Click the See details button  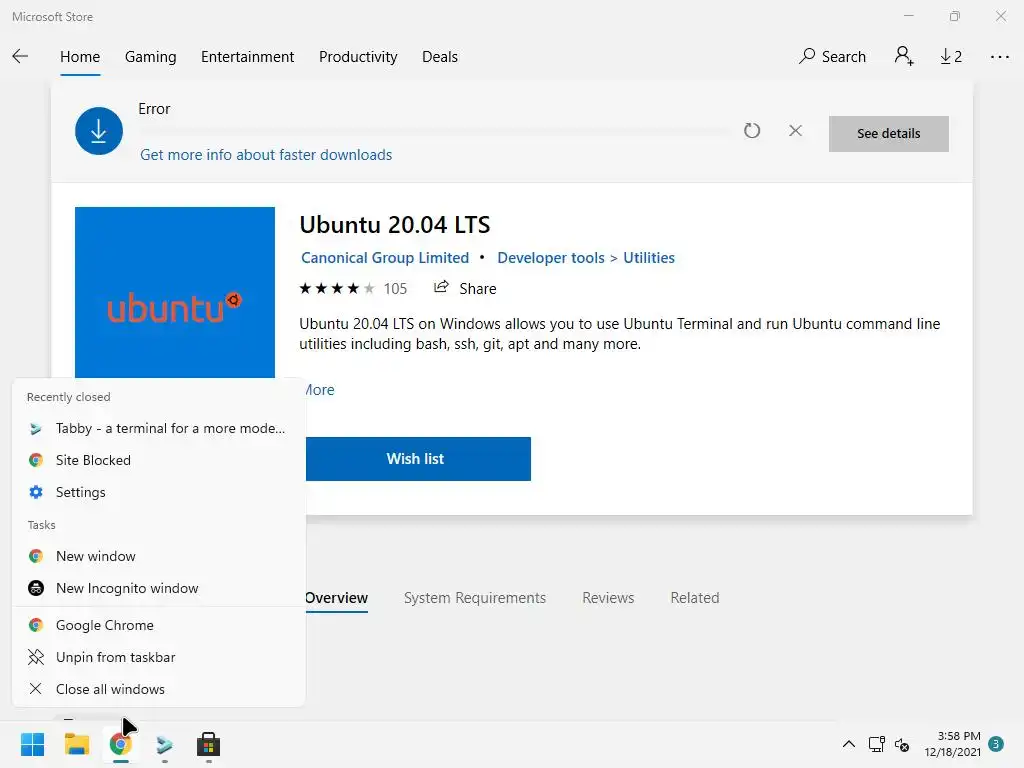[x=888, y=134]
